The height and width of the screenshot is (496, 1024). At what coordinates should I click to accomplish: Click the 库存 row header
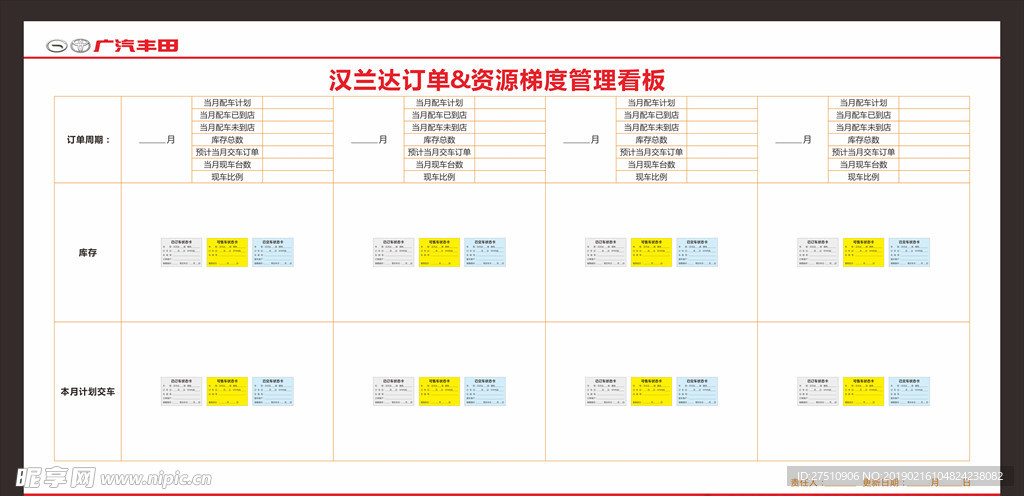88,253
